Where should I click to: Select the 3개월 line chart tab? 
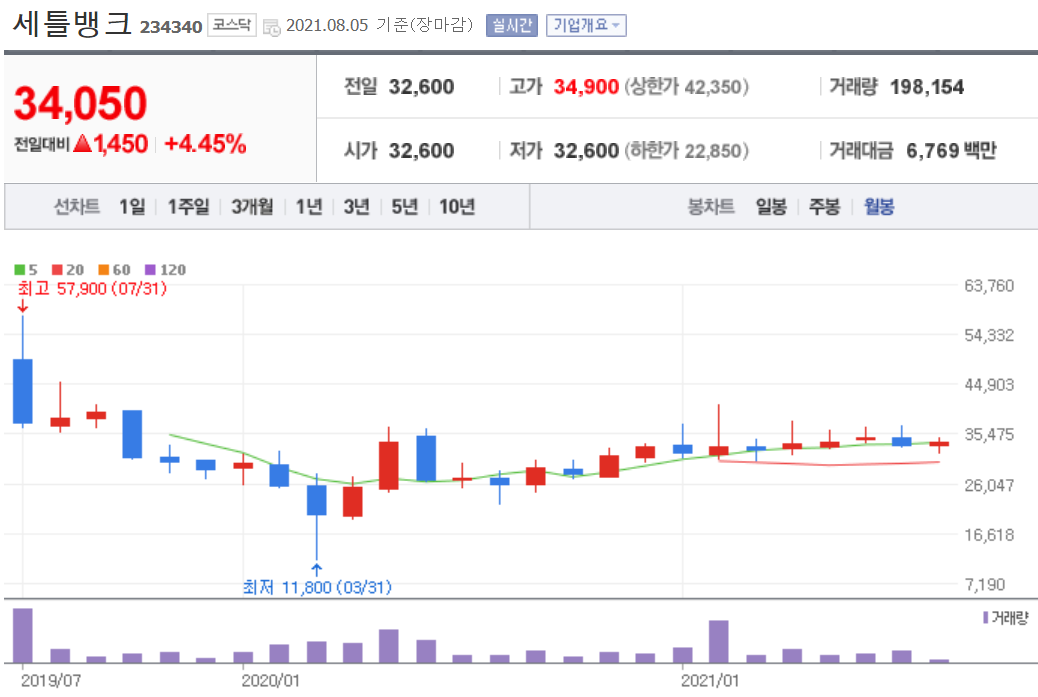coord(252,207)
